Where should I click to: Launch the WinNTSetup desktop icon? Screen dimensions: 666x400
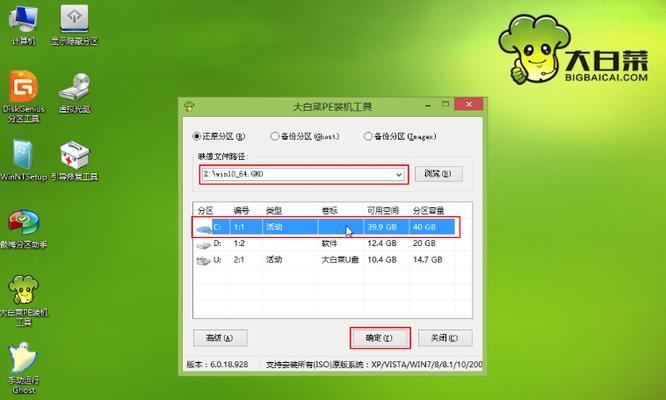click(x=23, y=161)
